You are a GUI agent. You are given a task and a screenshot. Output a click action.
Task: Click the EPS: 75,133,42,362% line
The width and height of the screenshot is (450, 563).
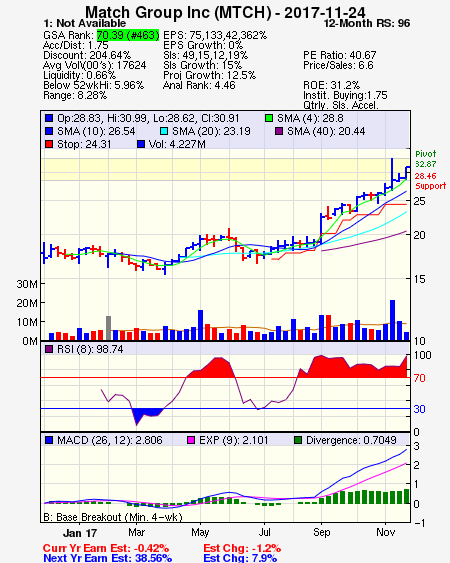coord(215,35)
